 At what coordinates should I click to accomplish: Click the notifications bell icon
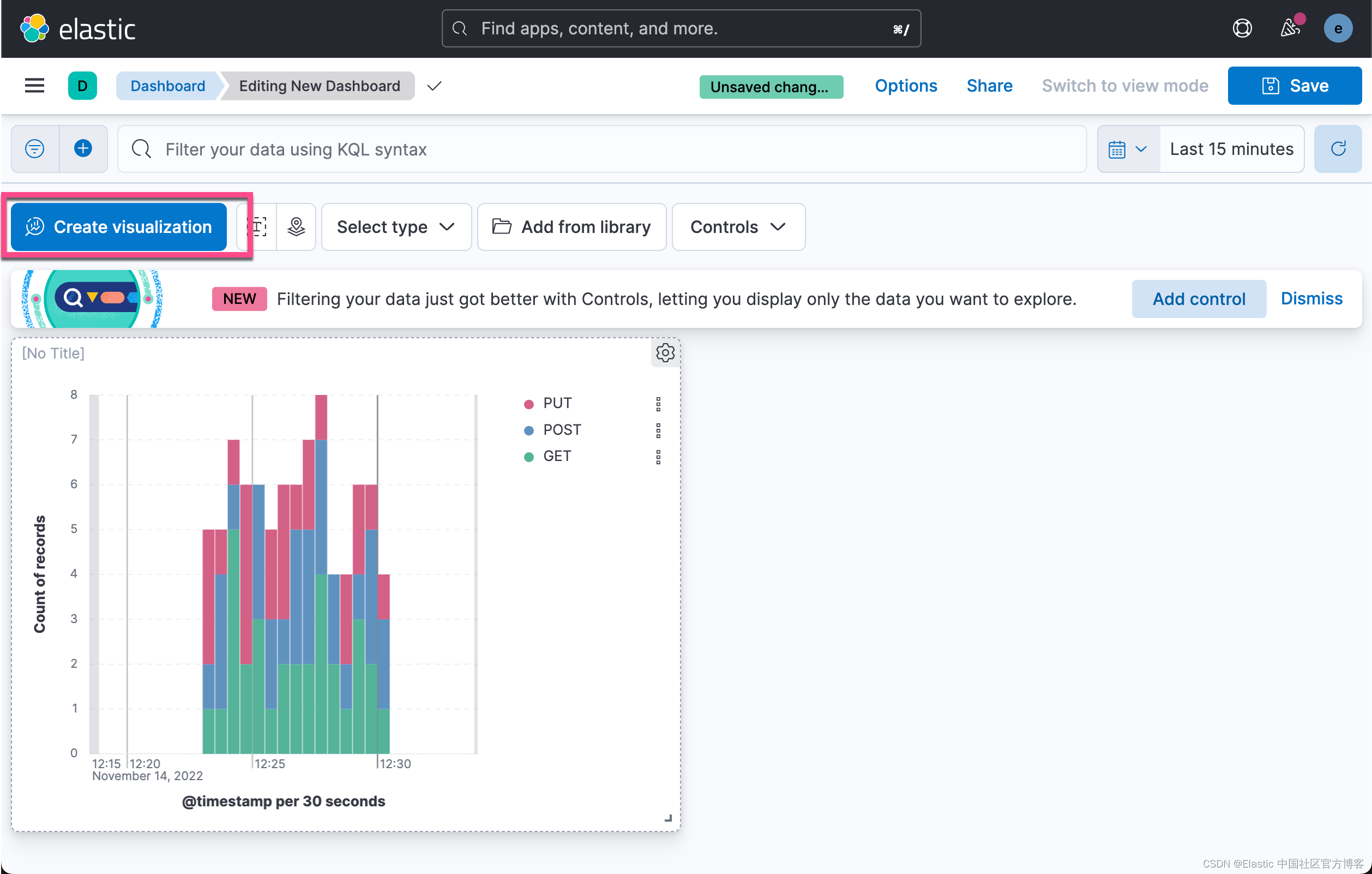coord(1289,27)
